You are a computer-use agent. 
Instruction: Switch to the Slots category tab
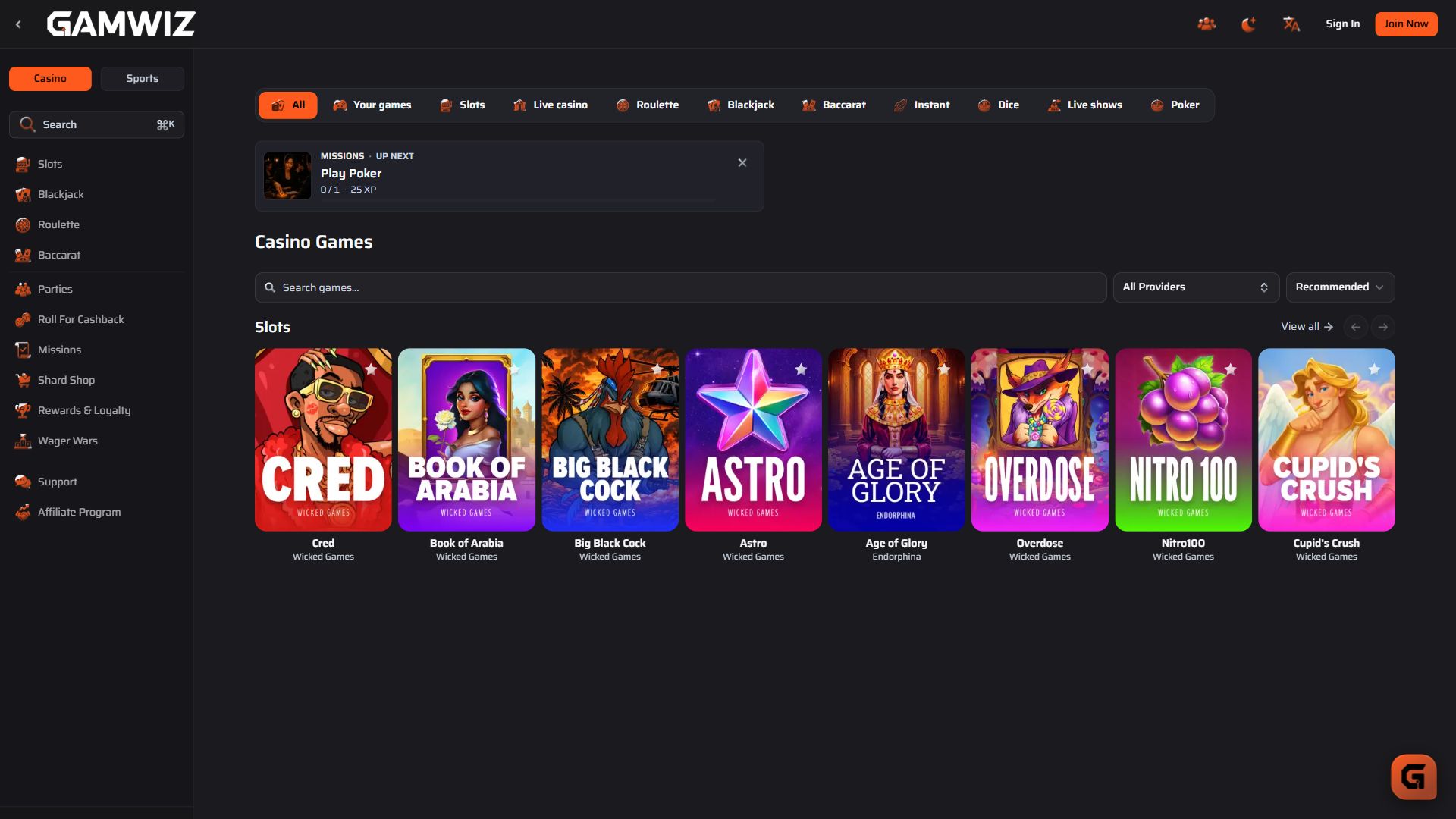coord(462,105)
